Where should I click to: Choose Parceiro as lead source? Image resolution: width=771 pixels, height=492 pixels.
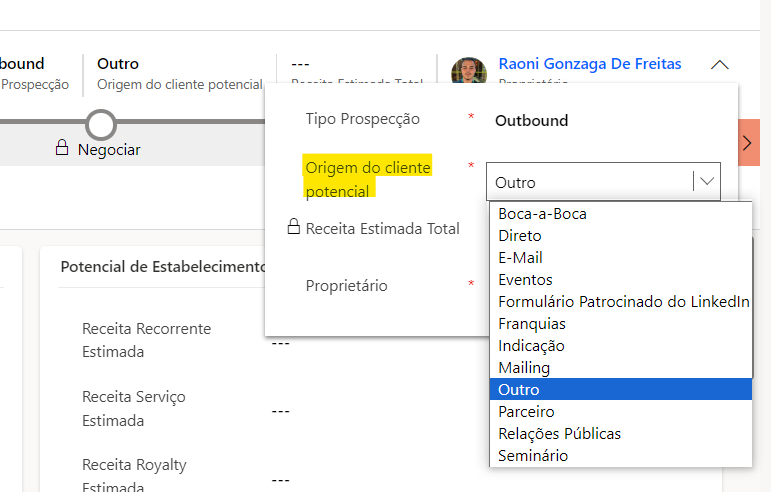[x=526, y=412]
